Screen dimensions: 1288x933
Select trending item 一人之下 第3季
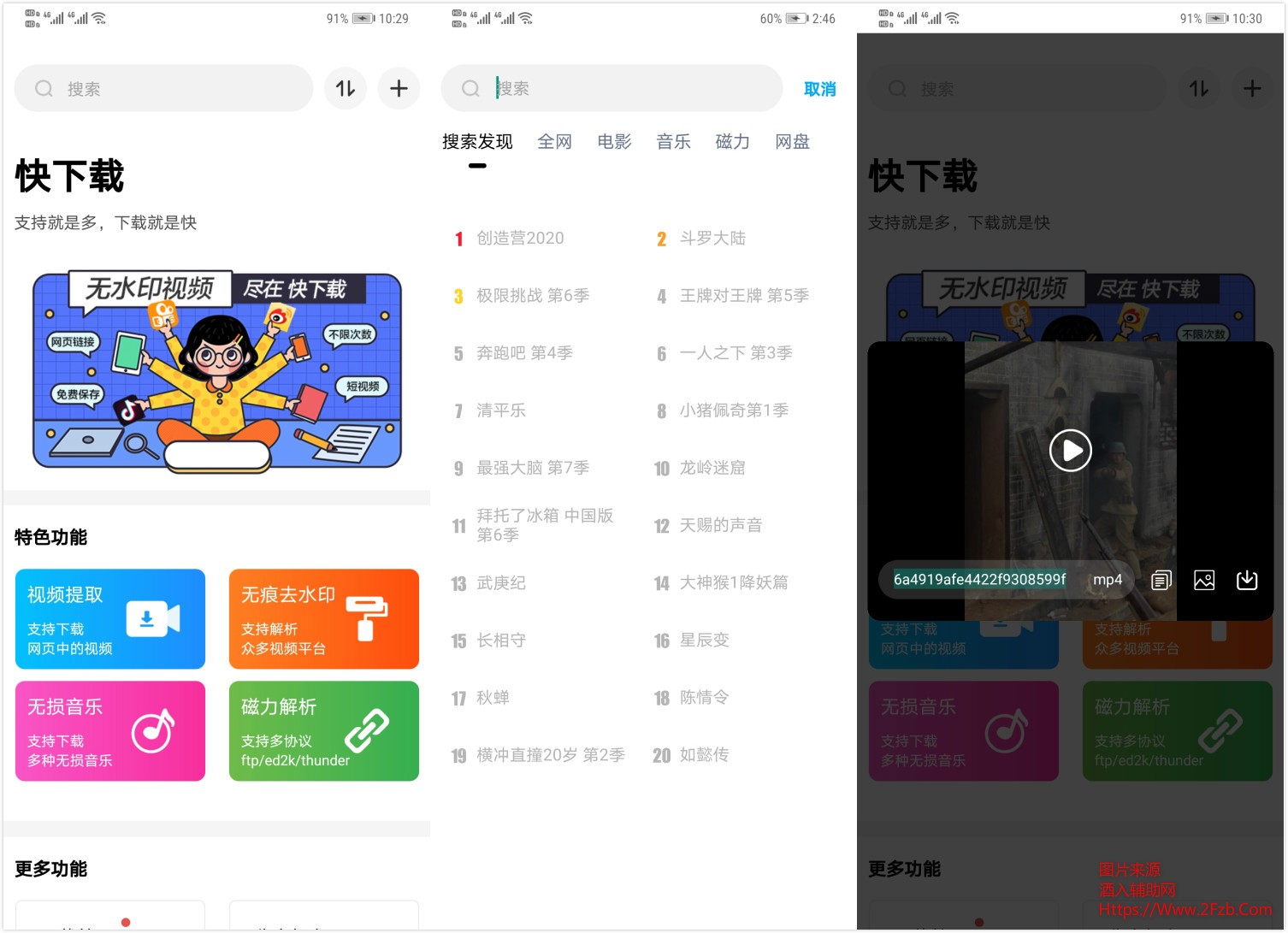[x=736, y=353]
